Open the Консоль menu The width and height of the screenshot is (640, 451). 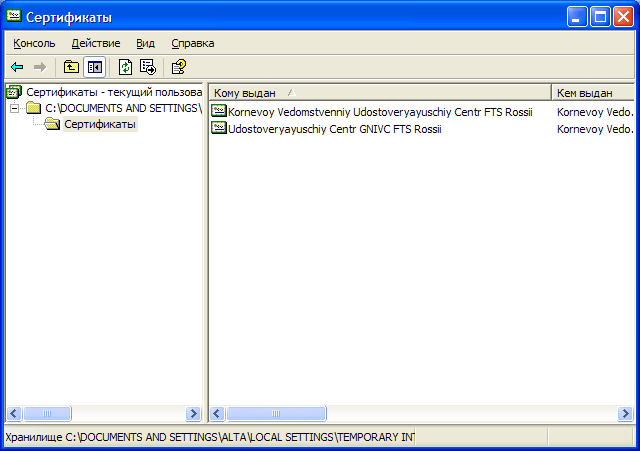click(34, 43)
